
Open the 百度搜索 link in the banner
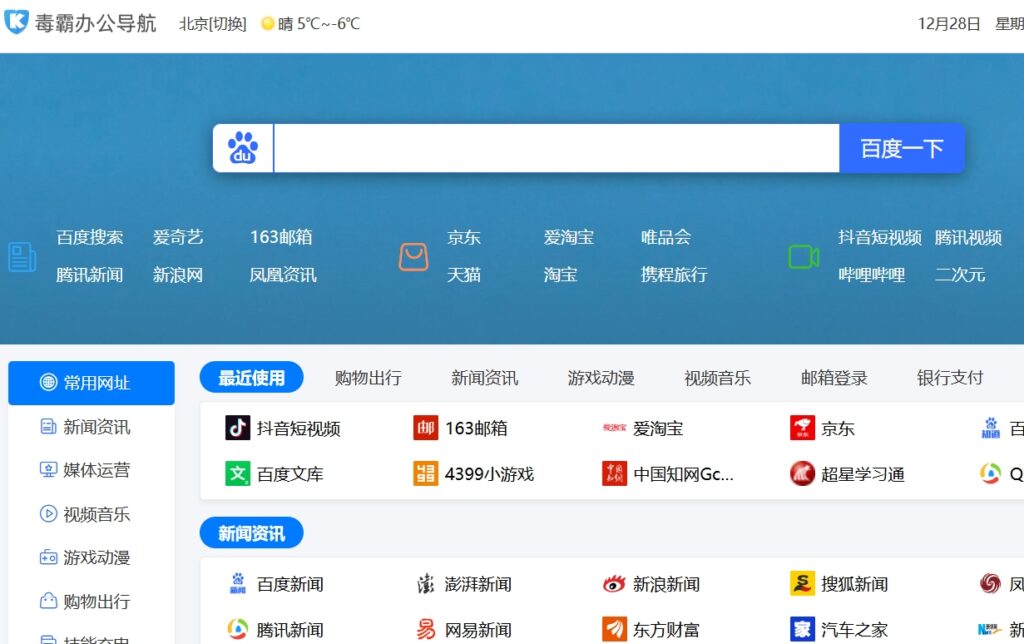click(89, 237)
